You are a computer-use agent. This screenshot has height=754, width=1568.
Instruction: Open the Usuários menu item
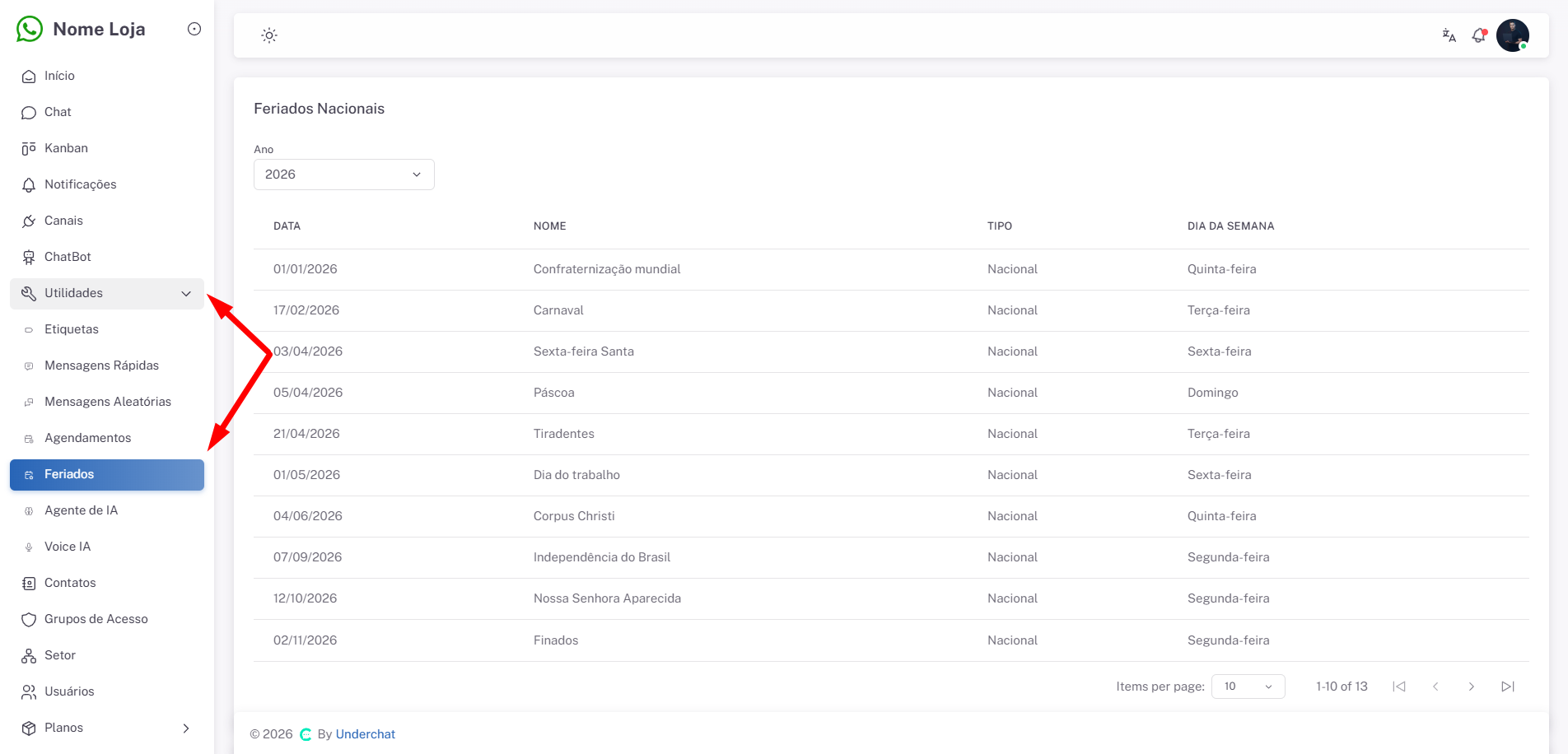[x=107, y=691]
